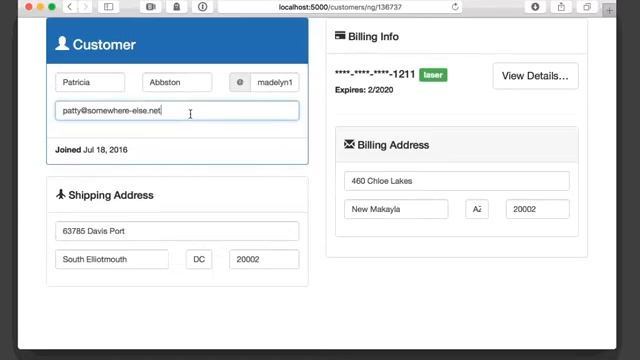Focus billing city field New Makayla

[x=396, y=209]
